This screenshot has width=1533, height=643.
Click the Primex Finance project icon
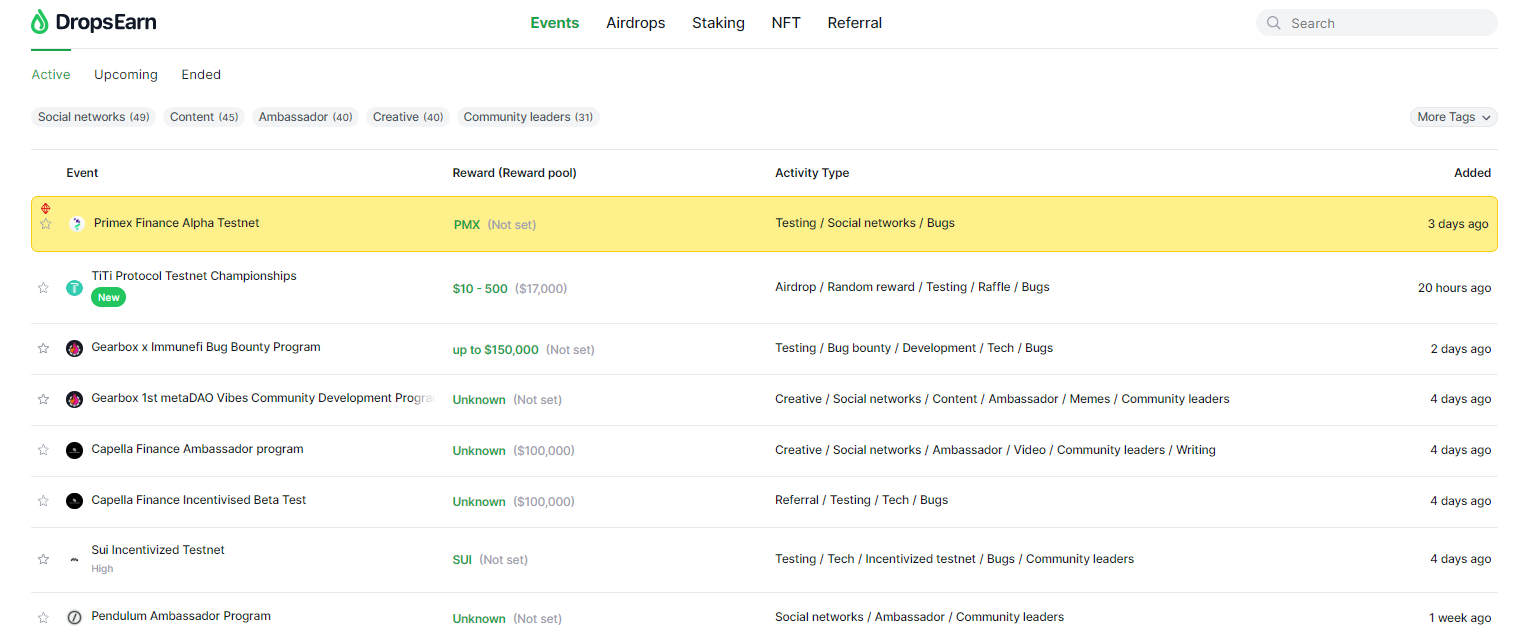coord(77,224)
